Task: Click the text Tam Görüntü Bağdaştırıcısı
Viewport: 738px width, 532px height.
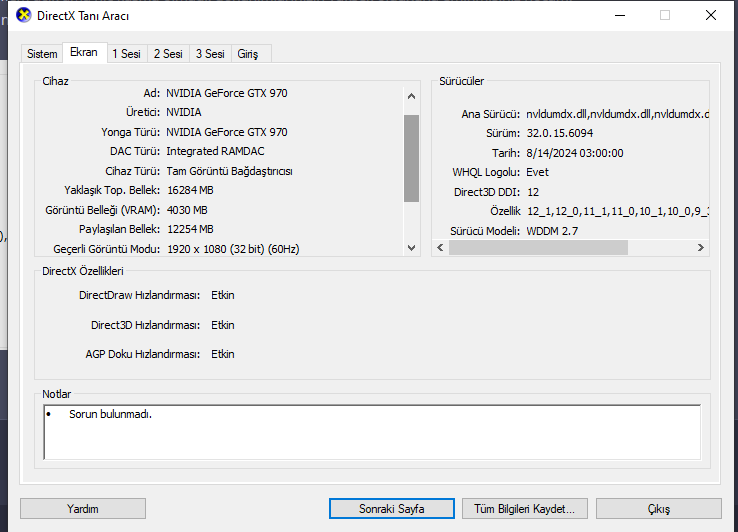Action: pos(230,171)
